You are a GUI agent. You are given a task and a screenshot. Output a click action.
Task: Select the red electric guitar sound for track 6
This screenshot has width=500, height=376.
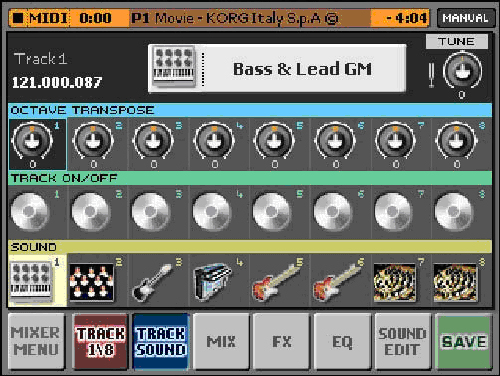(x=337, y=282)
